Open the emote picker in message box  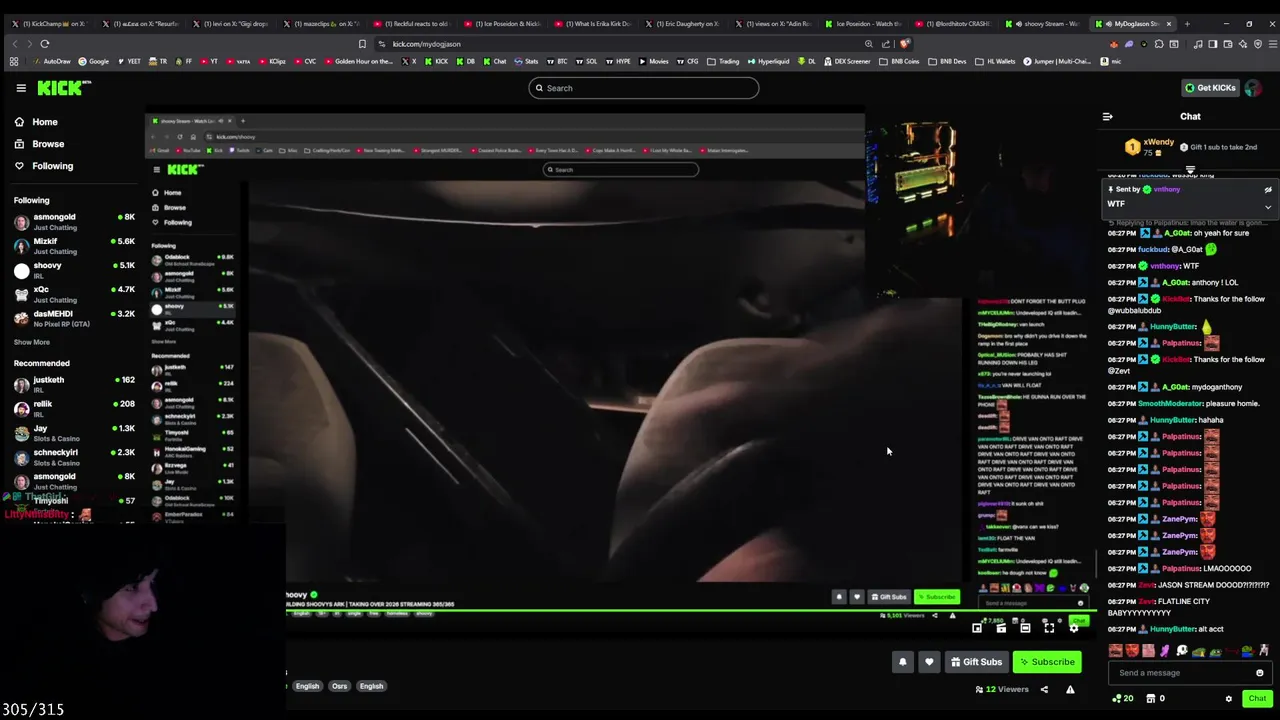tap(1260, 673)
